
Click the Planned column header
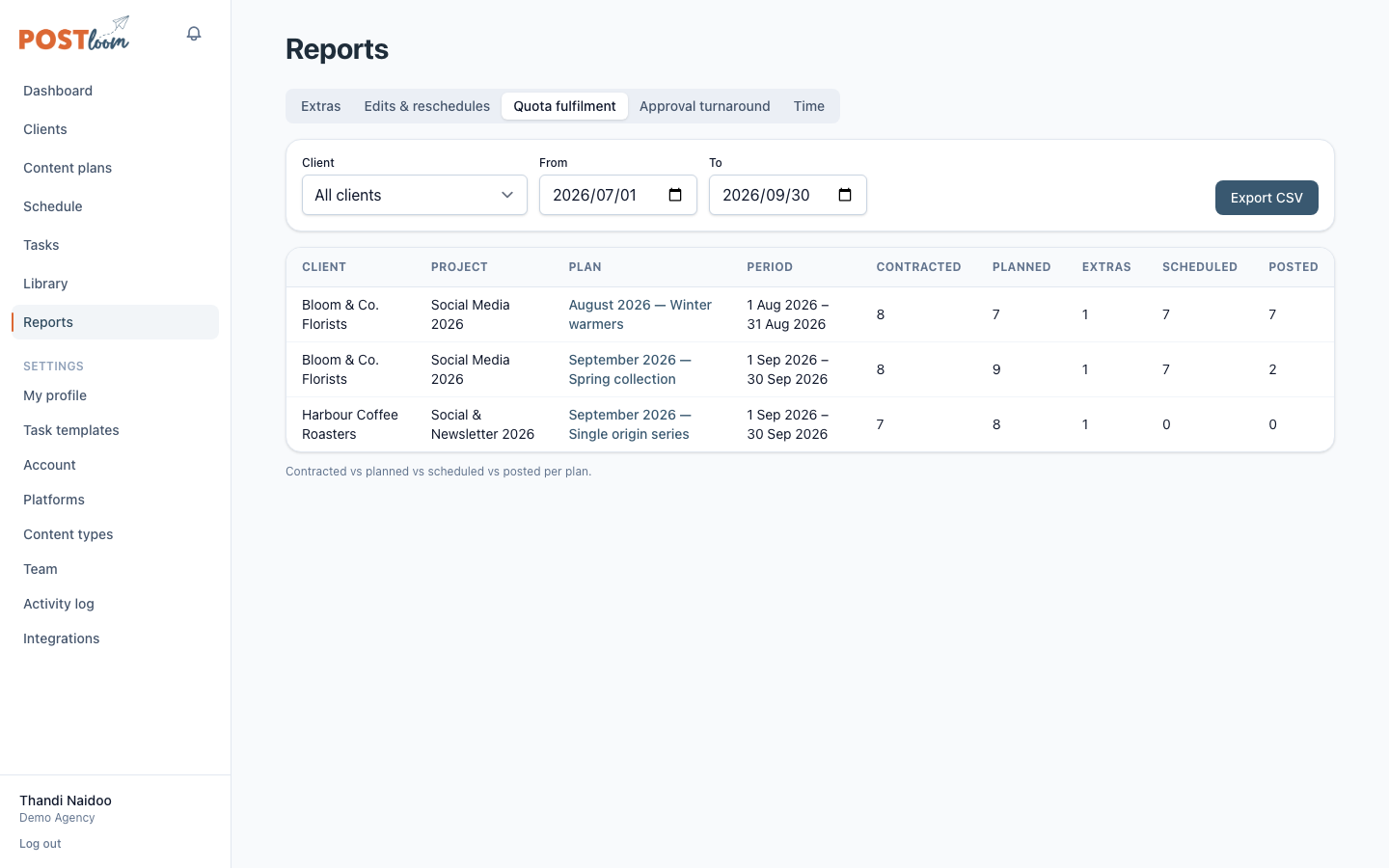(1021, 267)
